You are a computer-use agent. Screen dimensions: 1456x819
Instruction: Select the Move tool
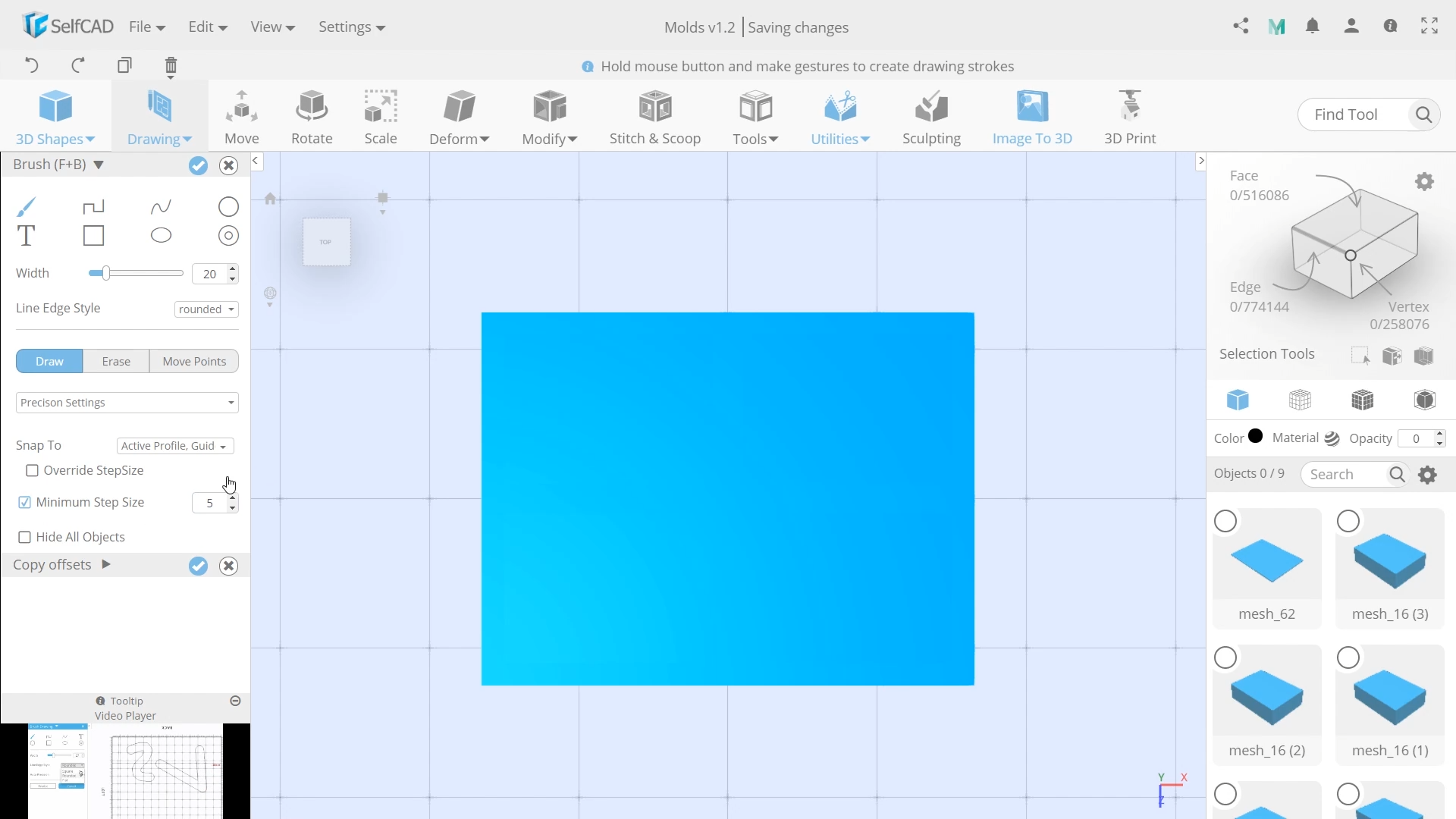pos(242,117)
